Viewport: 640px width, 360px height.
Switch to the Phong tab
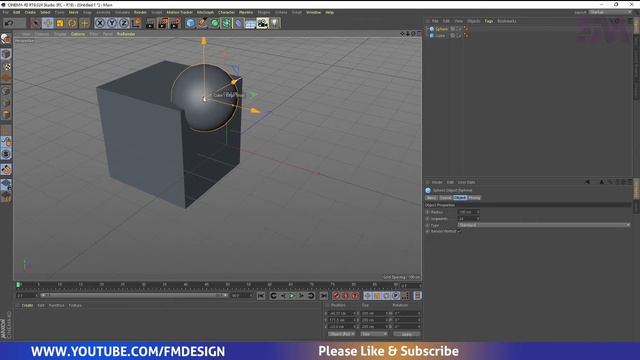click(x=474, y=198)
